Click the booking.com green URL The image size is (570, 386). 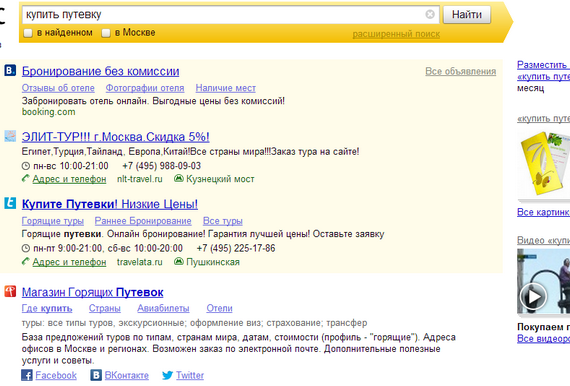tap(49, 112)
